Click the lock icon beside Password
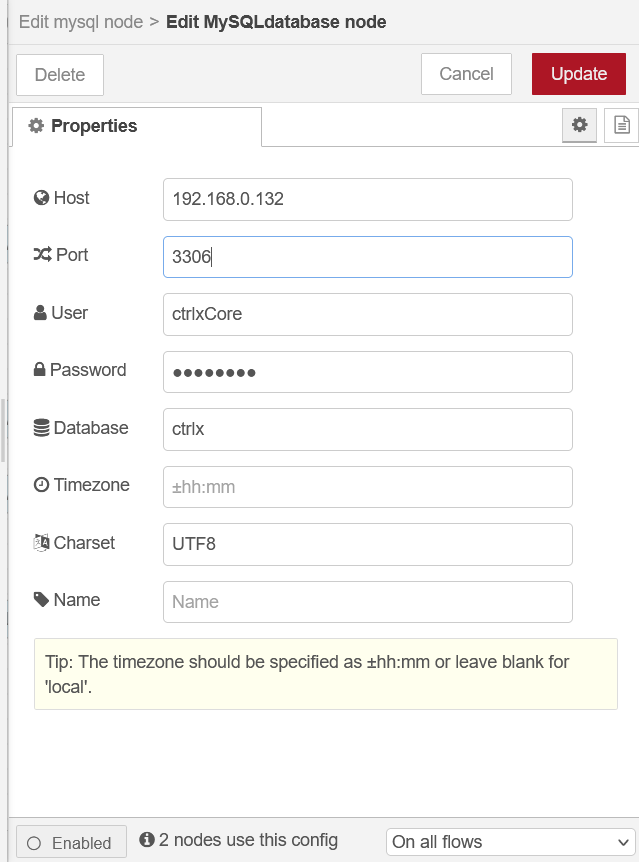This screenshot has height=862, width=639. point(40,370)
